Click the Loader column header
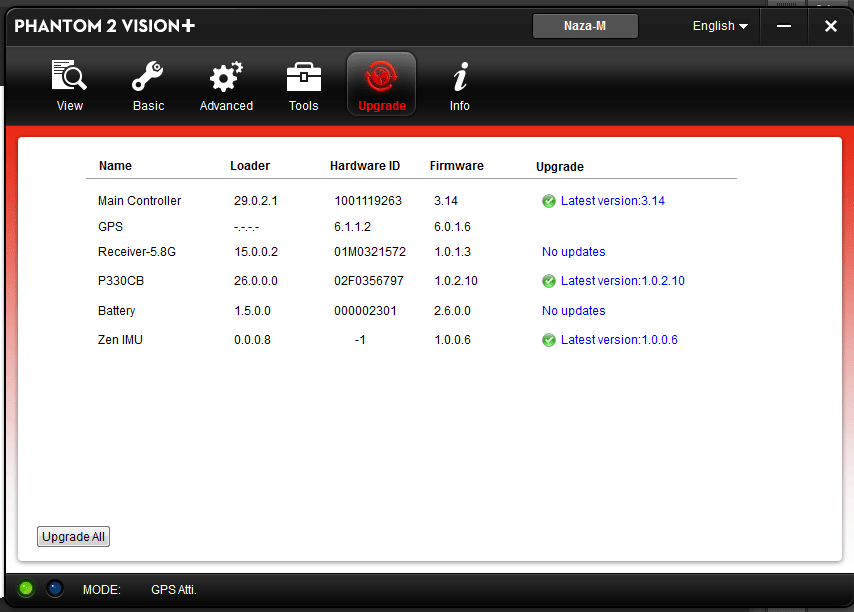The width and height of the screenshot is (854, 612). (x=250, y=166)
